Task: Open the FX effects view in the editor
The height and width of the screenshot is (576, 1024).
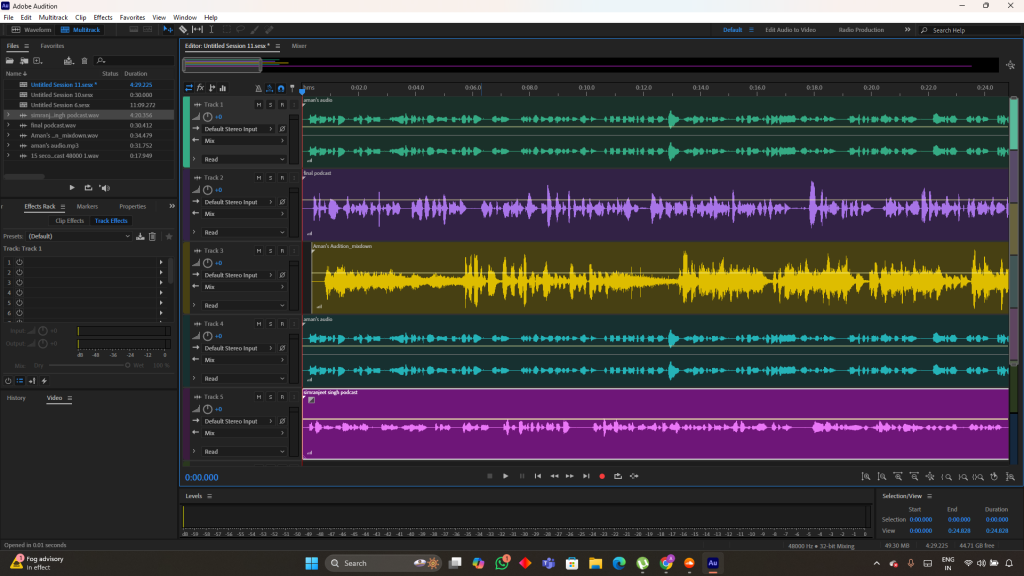Action: coord(200,88)
